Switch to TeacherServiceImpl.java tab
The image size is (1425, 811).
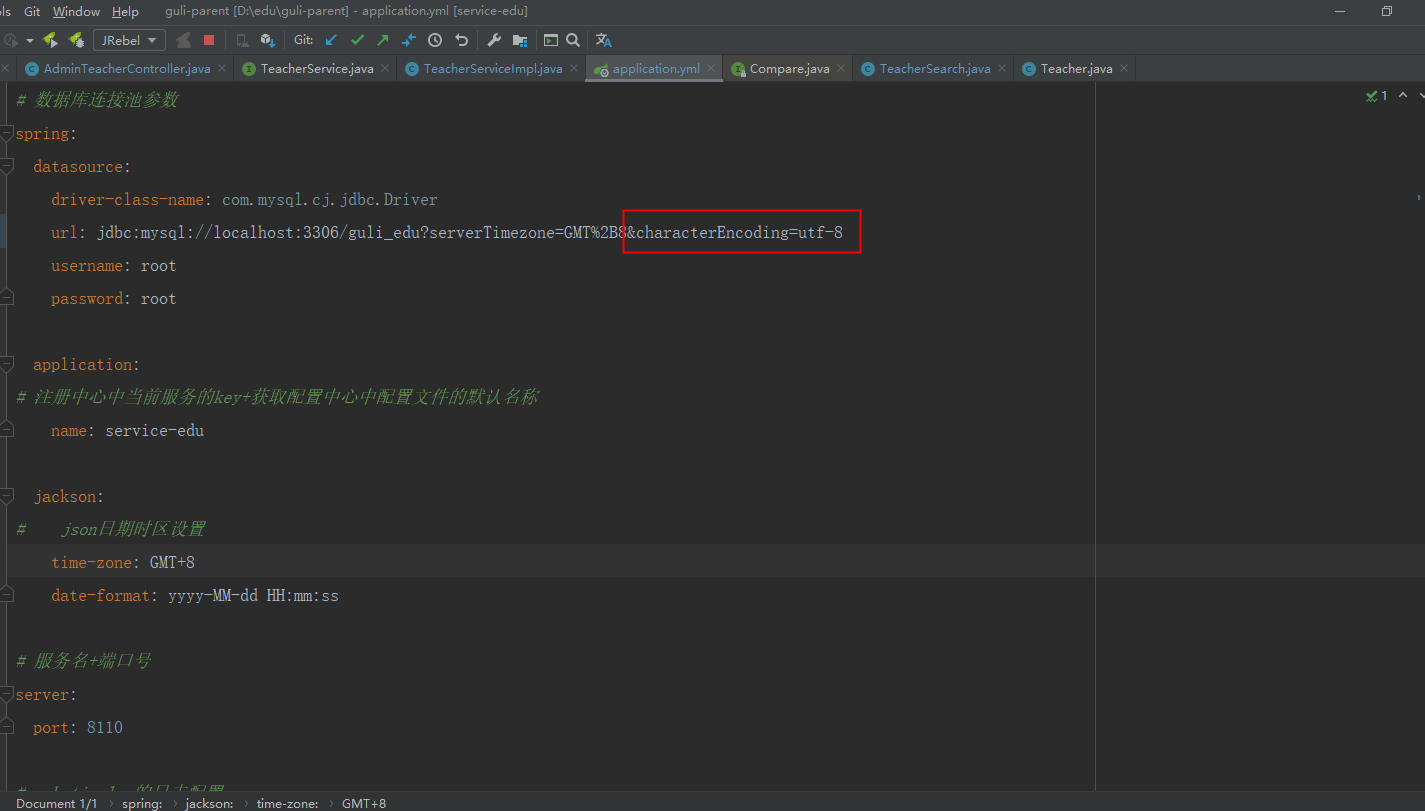(492, 69)
